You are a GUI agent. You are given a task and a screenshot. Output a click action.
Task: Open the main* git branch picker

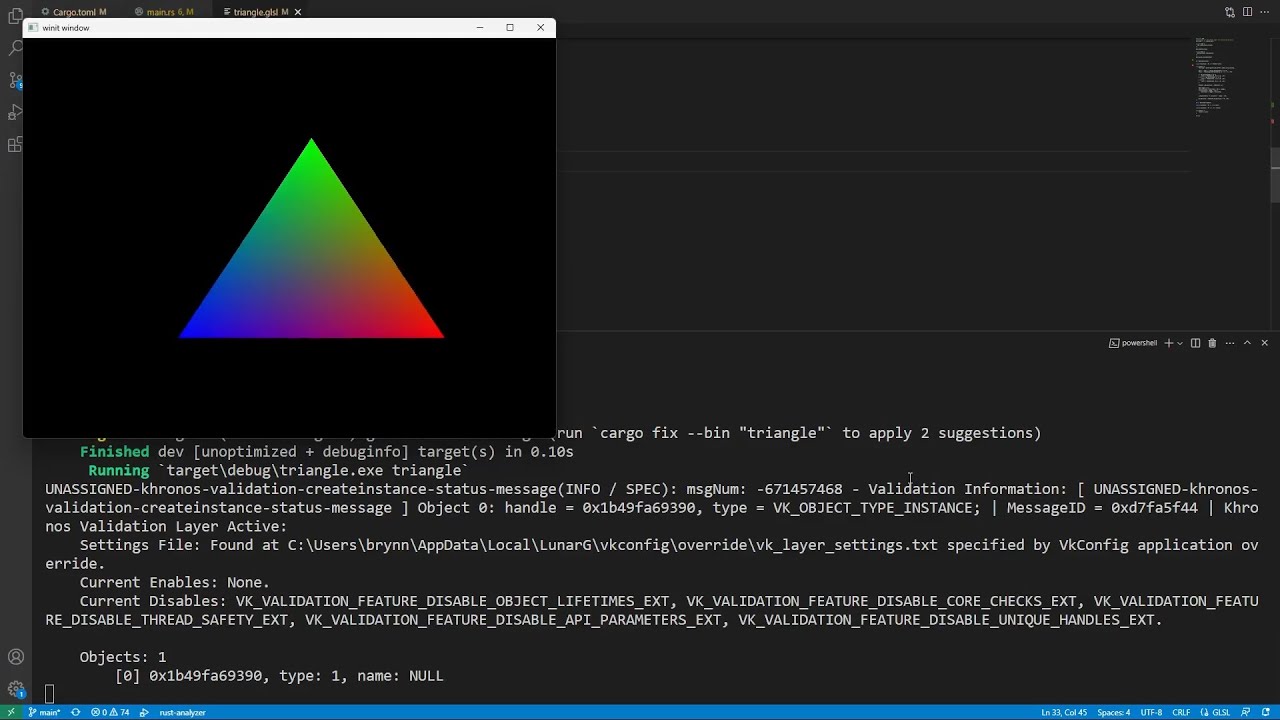(45, 712)
